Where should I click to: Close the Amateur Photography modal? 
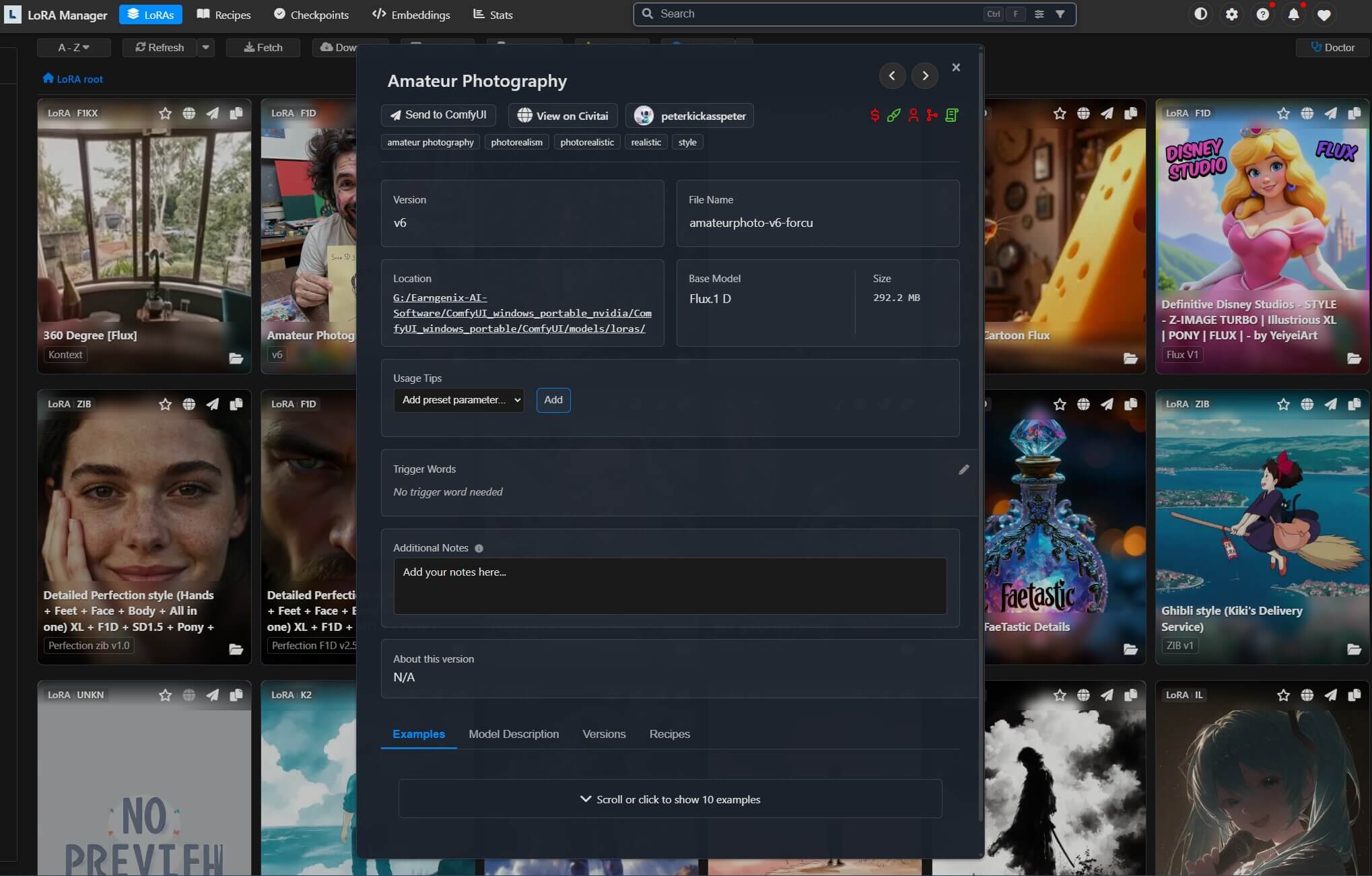pyautogui.click(x=956, y=67)
